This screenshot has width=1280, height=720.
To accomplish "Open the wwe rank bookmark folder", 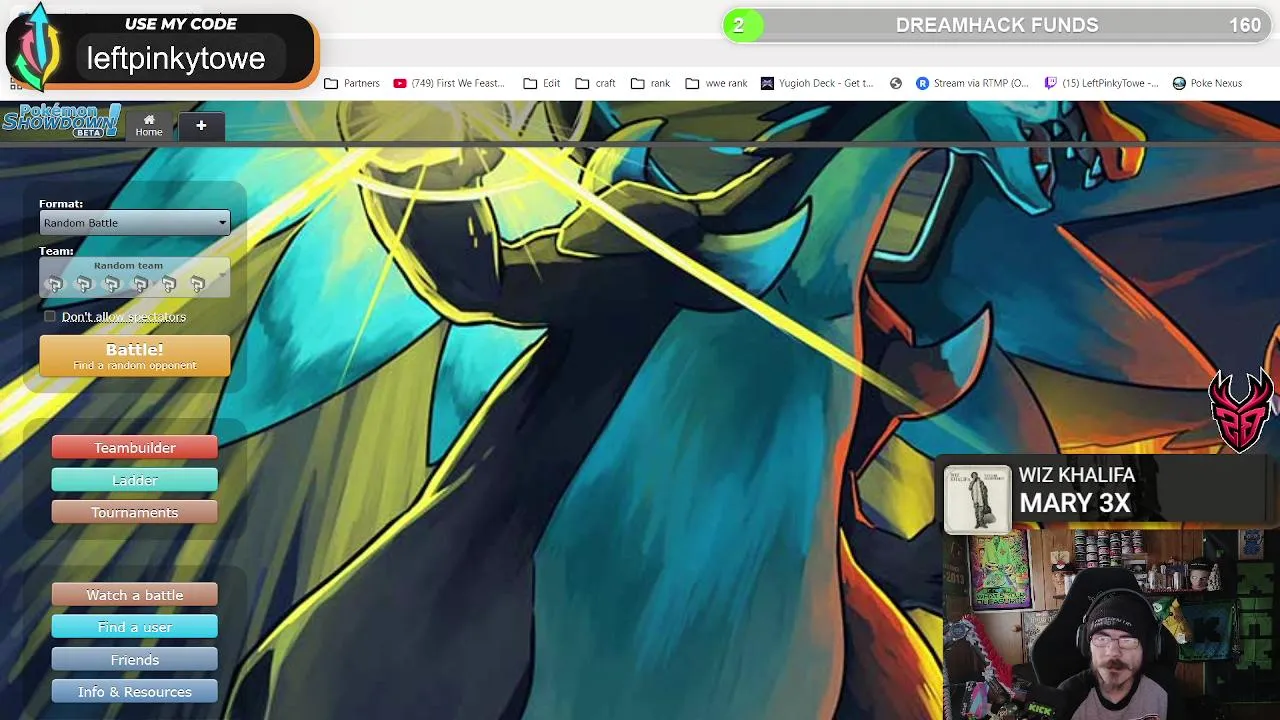I will click(716, 83).
